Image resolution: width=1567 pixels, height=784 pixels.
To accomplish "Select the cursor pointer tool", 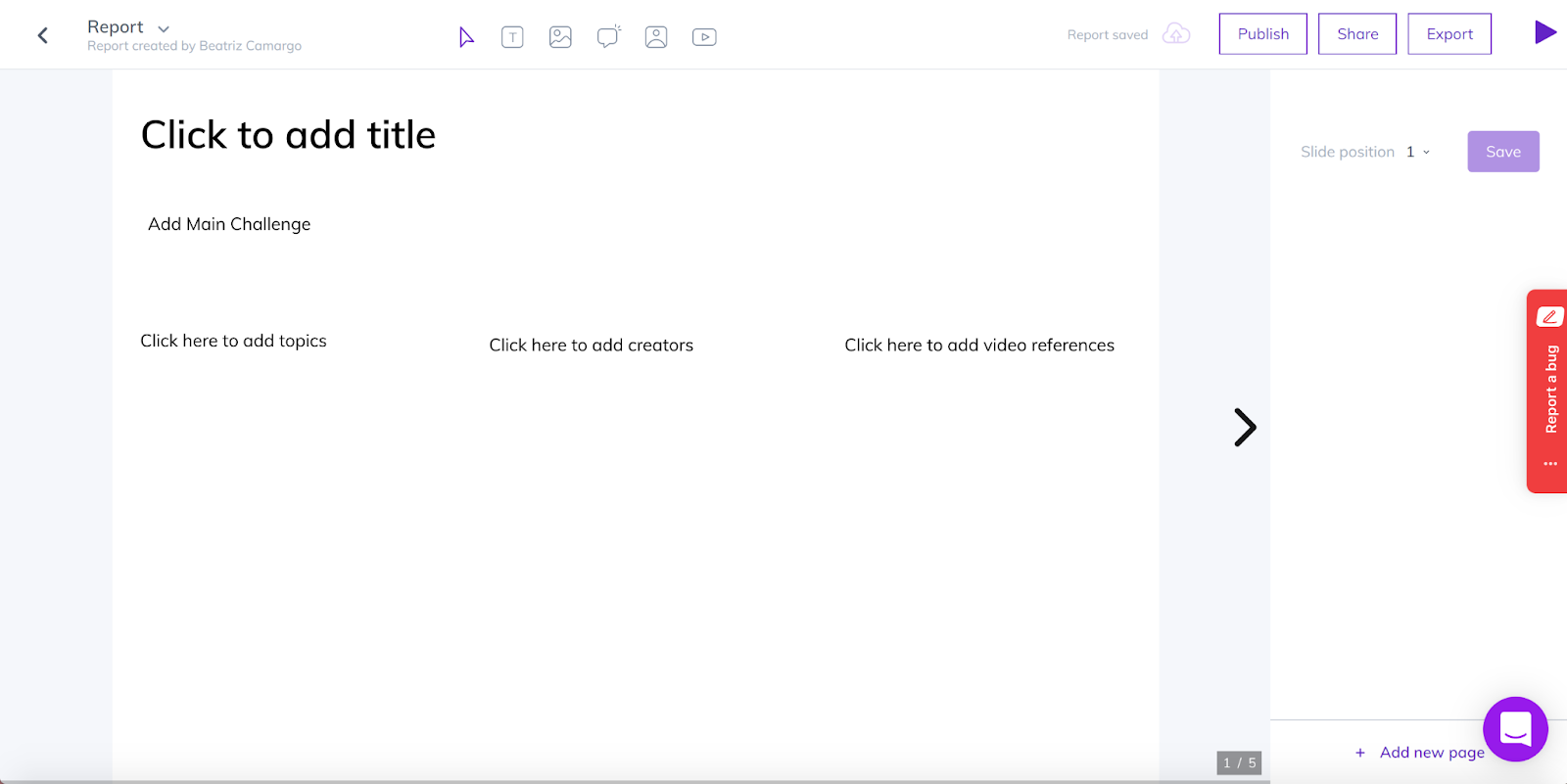I will 466,37.
